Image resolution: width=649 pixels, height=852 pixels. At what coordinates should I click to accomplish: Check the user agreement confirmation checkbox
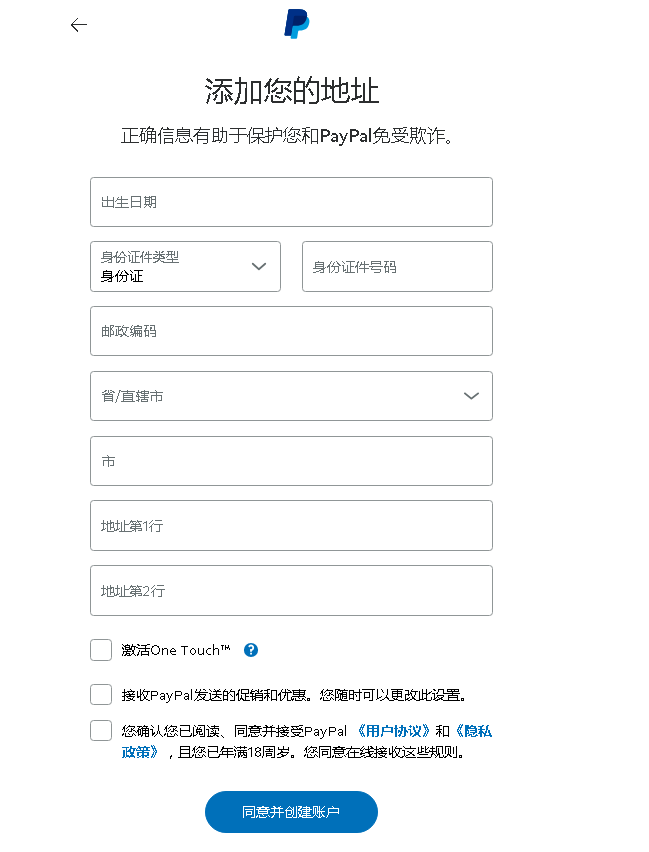click(101, 731)
